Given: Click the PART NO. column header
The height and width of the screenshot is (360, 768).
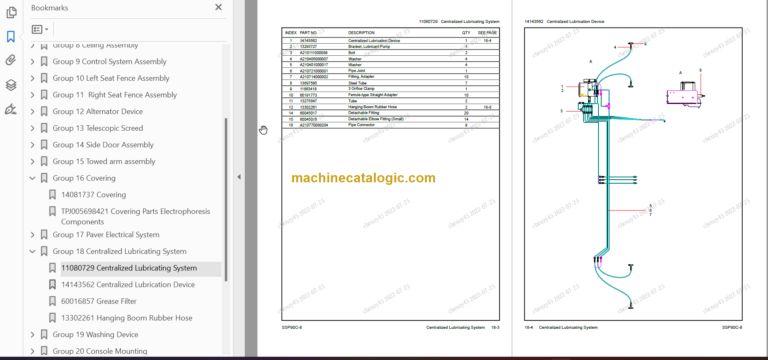Looking at the screenshot, I should [309, 33].
